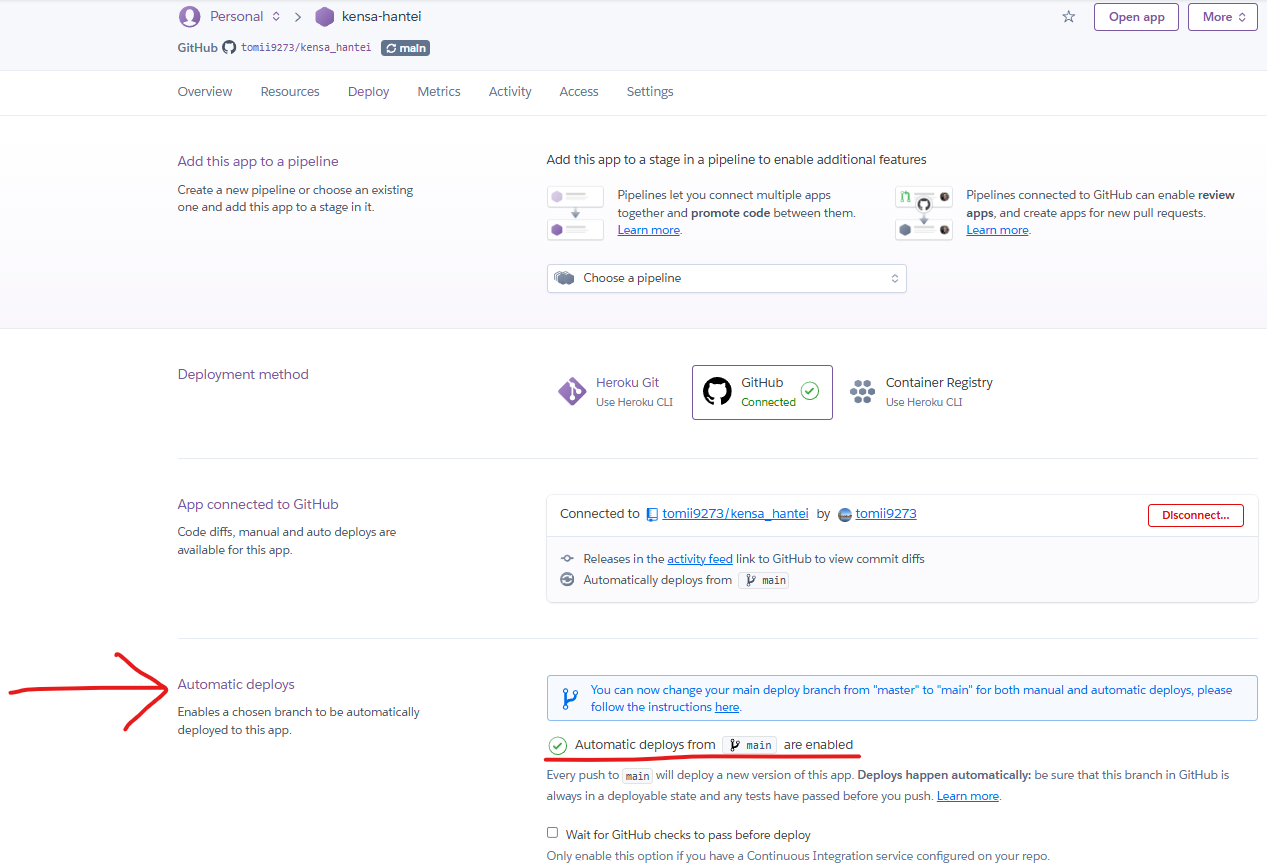Open the Metrics tab
1267x868 pixels.
click(439, 92)
